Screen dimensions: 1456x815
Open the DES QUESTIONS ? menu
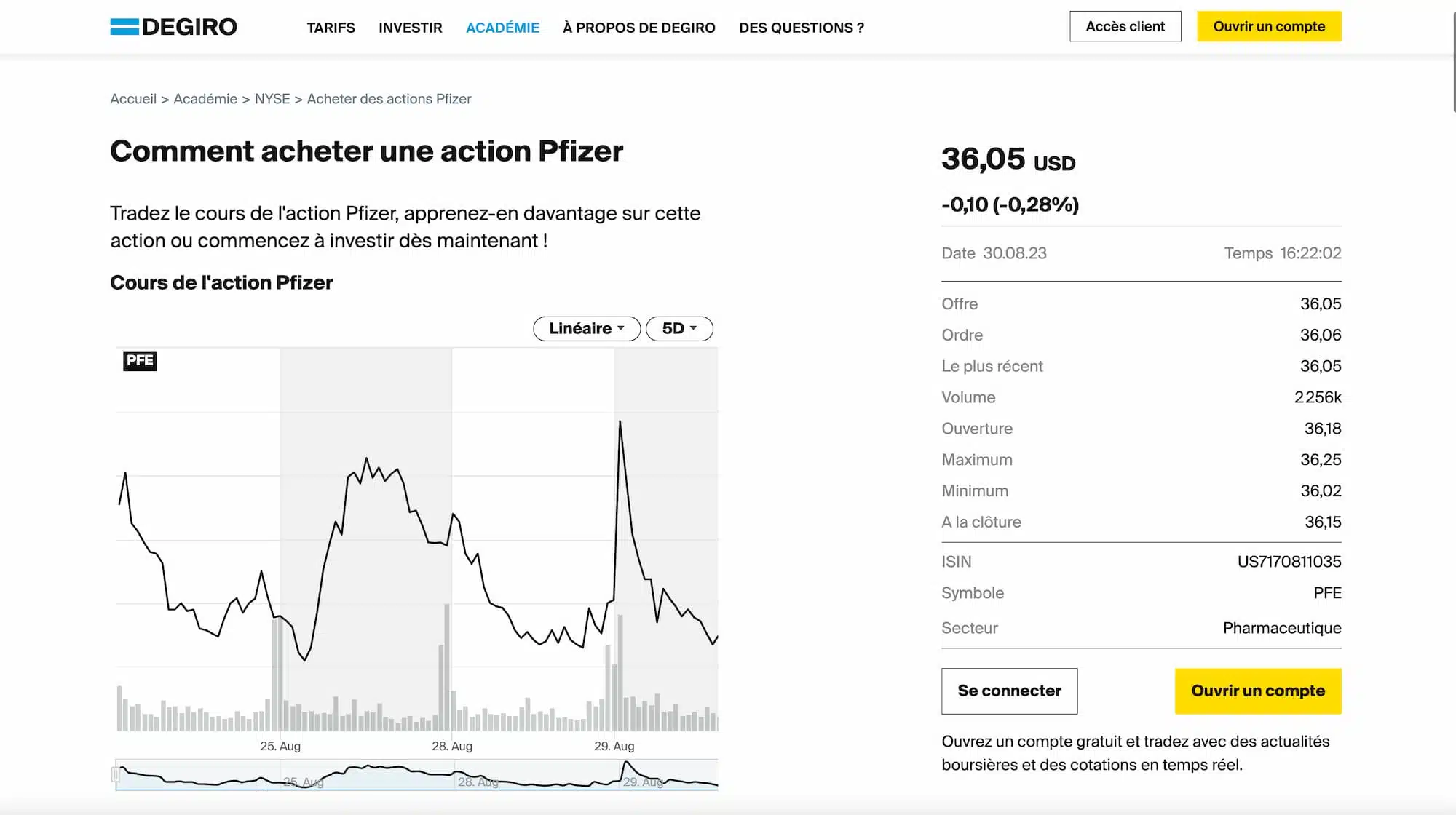point(801,28)
